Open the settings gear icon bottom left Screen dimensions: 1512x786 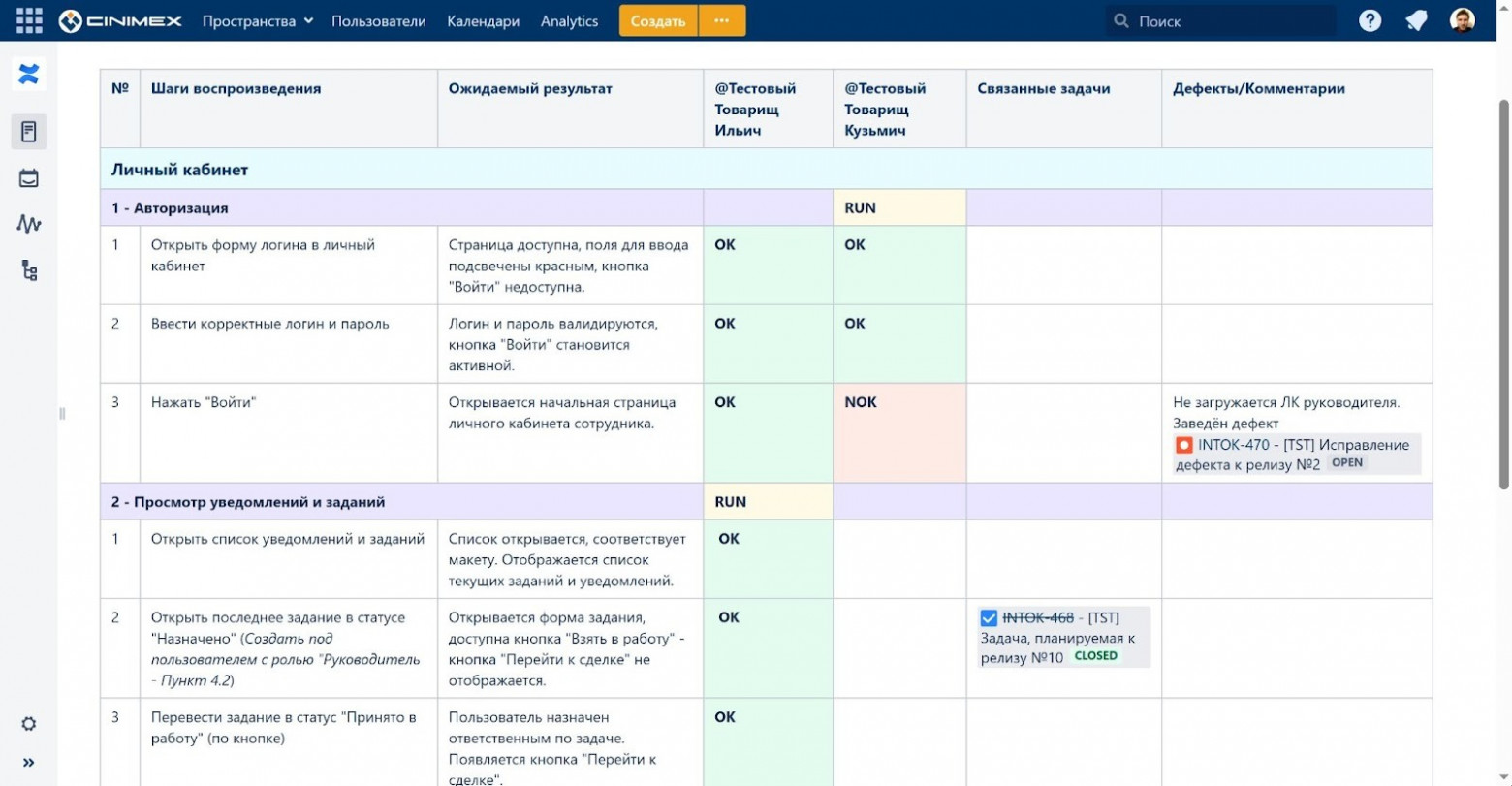[x=29, y=724]
